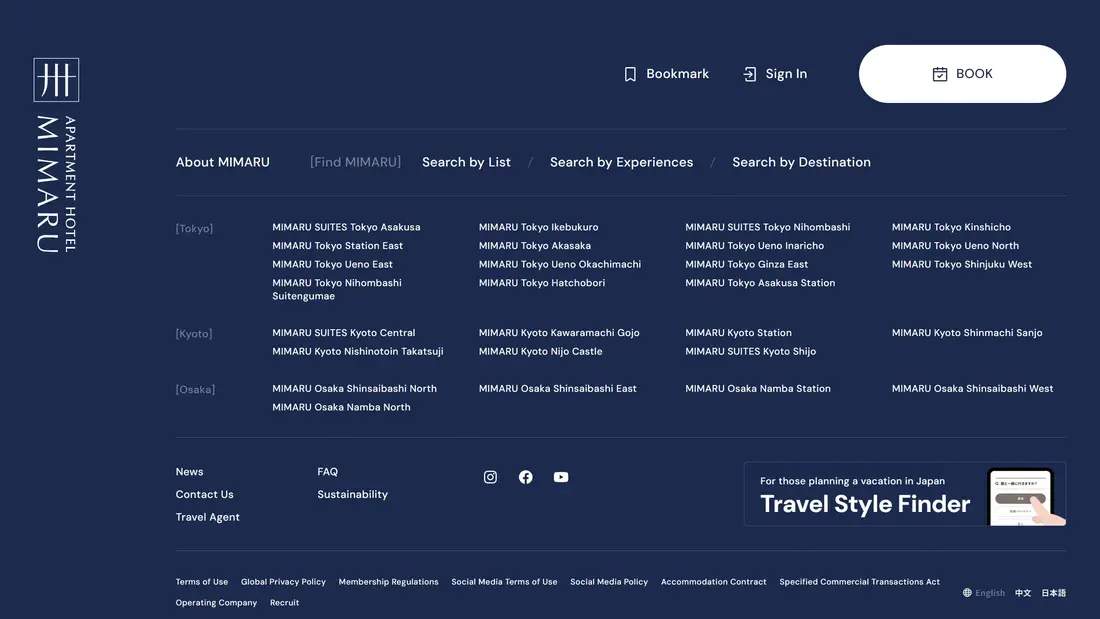Open MIMARU Osaka Namba Station
The image size is (1100, 619).
[x=758, y=388]
